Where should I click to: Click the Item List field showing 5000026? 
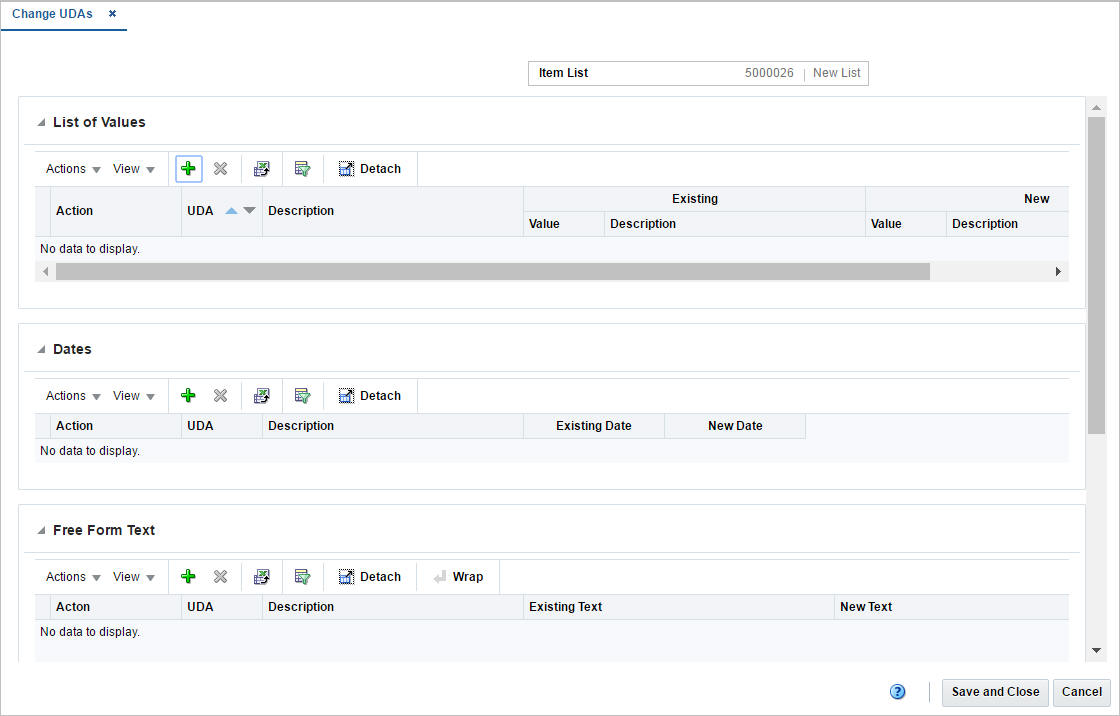699,73
